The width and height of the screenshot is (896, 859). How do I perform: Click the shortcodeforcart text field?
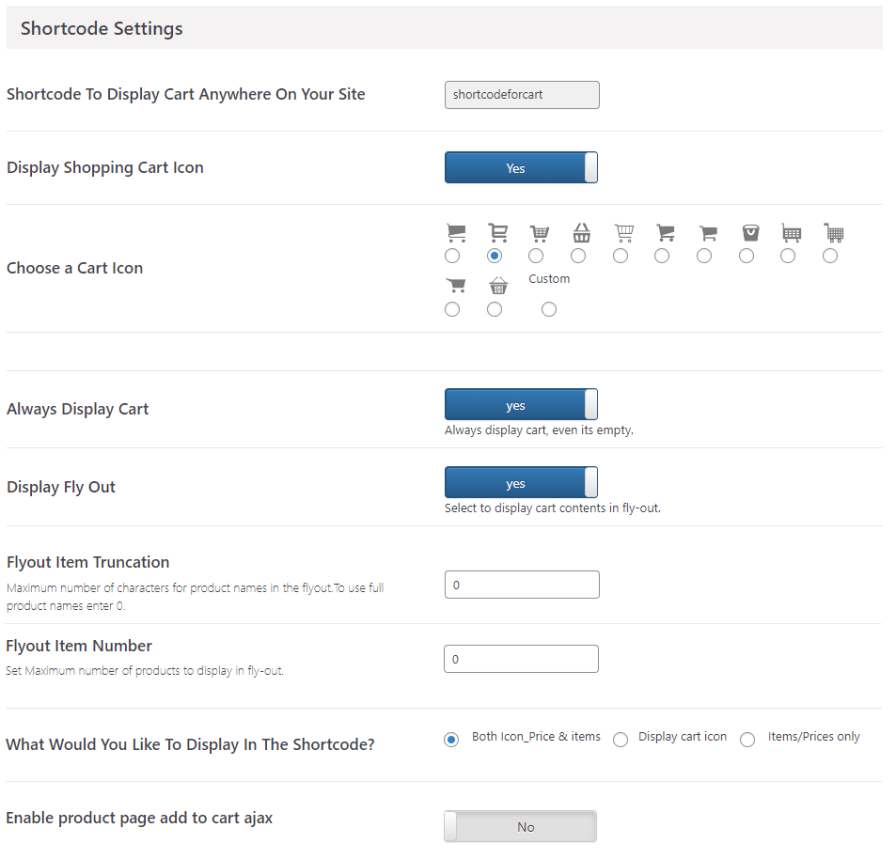pos(522,95)
